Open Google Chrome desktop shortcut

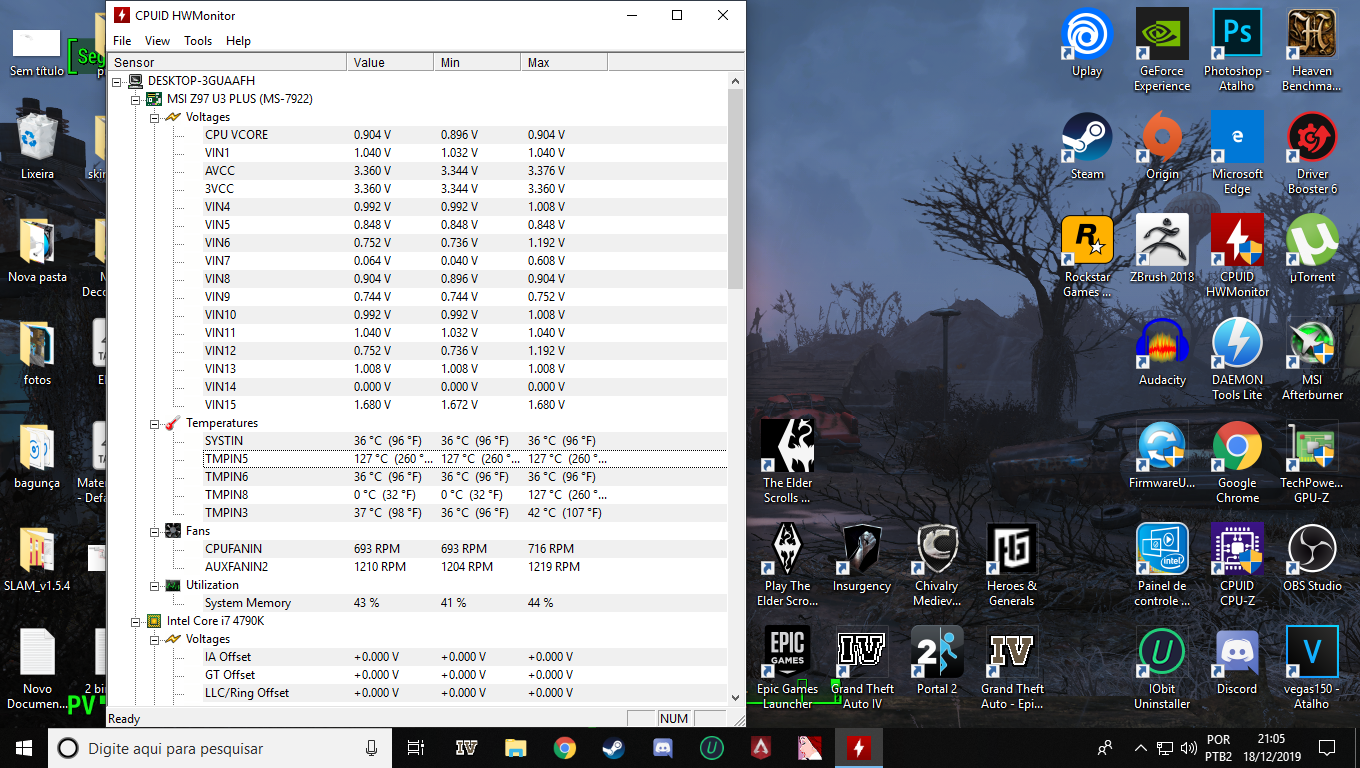pos(1237,462)
